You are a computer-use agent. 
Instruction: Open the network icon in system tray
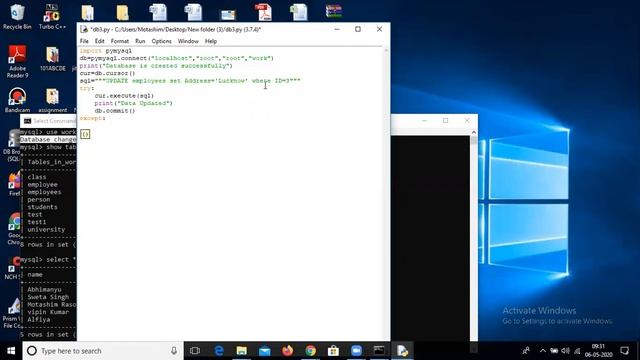pos(577,351)
